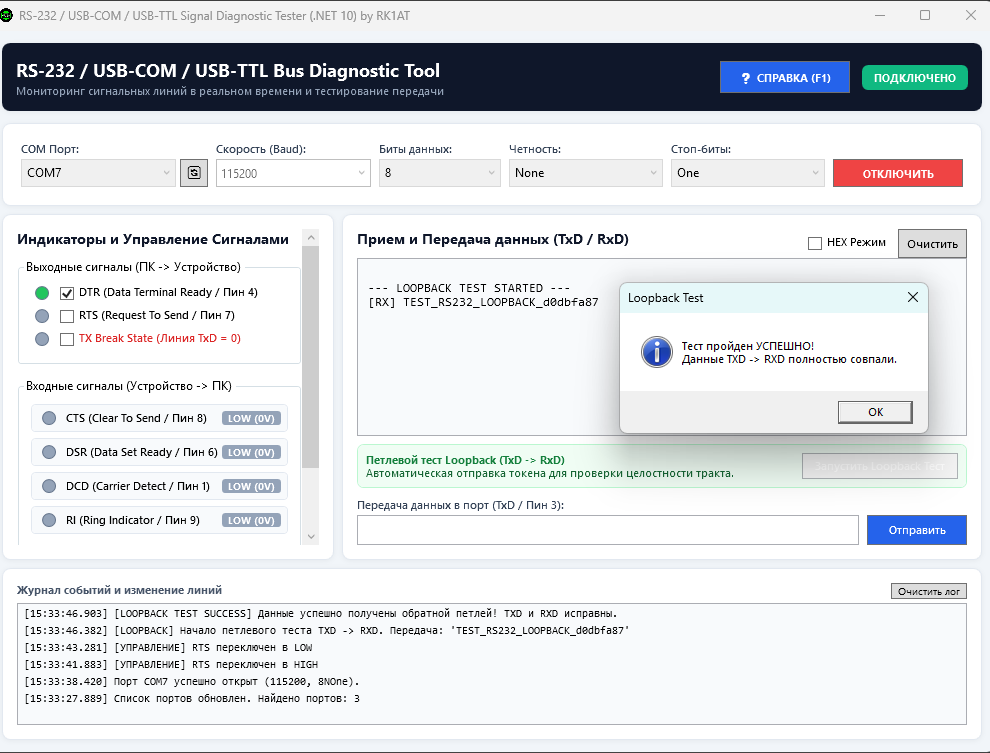Toggle the HEX Режим checkbox

click(815, 243)
